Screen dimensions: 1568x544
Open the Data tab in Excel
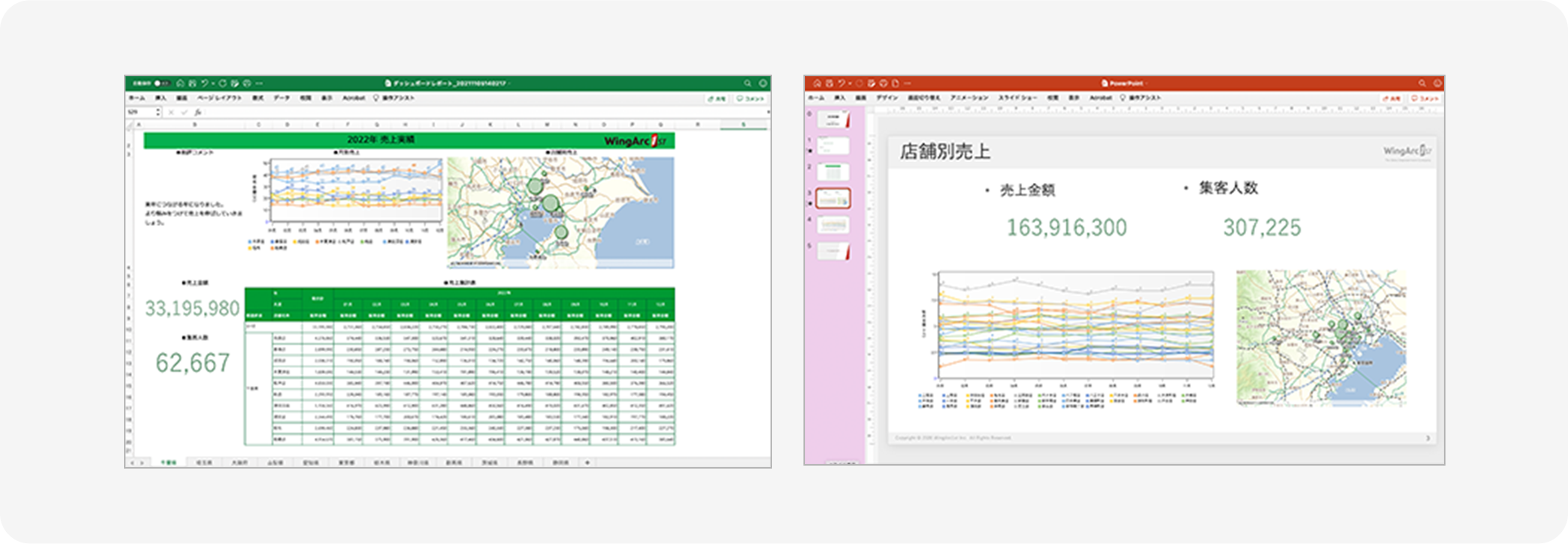pyautogui.click(x=281, y=99)
